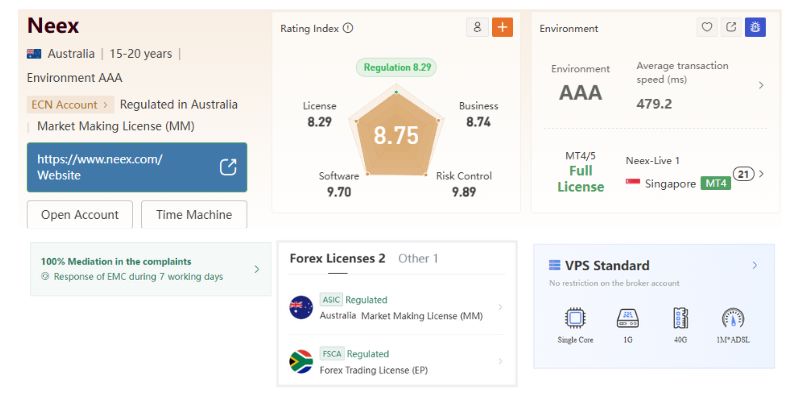Open the 100% Mediation in complaints banner
800x400 pixels.
(150, 269)
